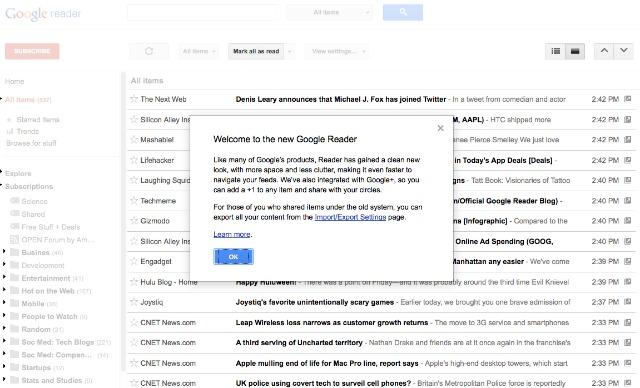Select Starred items in sidebar

(38, 120)
